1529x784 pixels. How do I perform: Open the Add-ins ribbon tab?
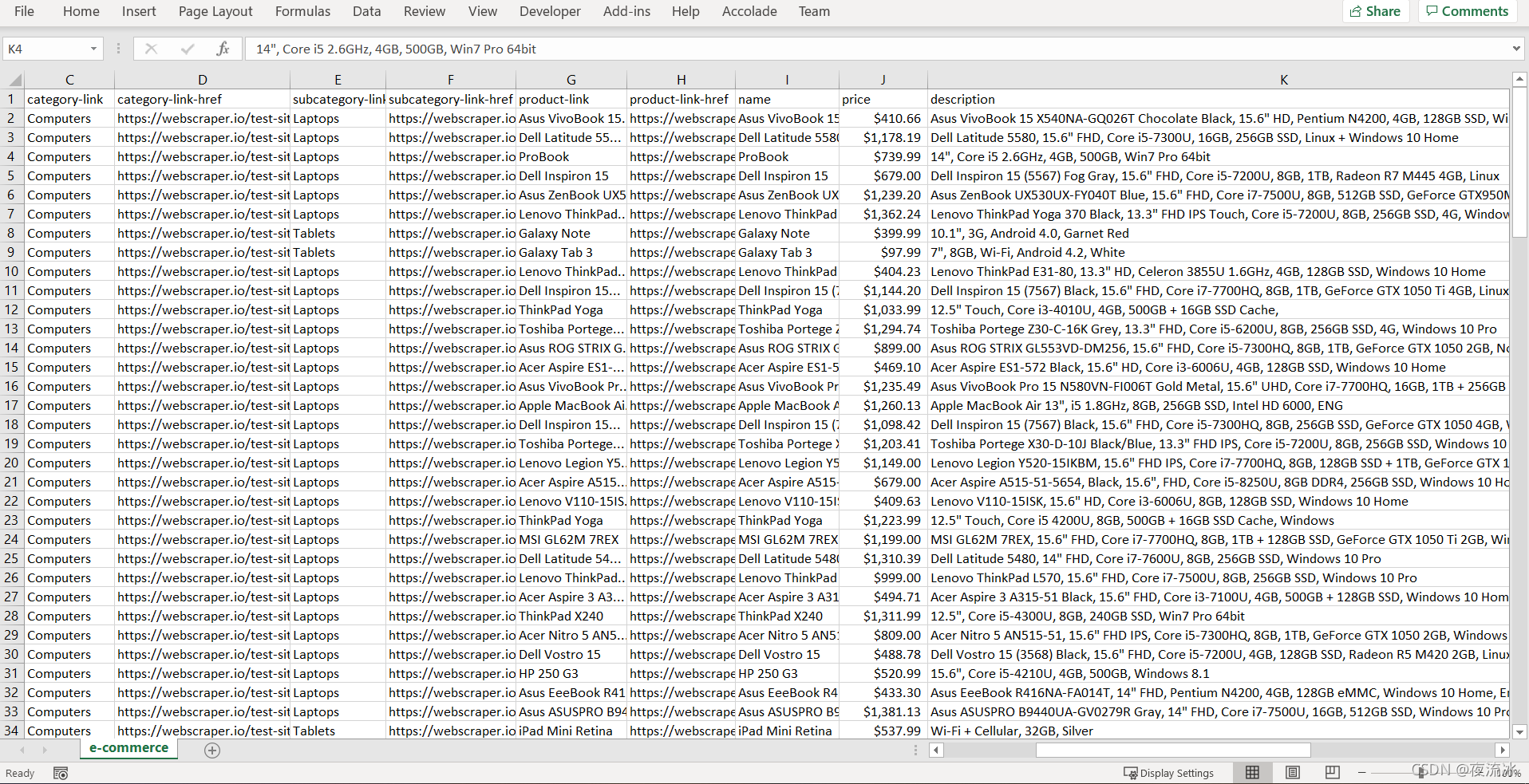[626, 11]
